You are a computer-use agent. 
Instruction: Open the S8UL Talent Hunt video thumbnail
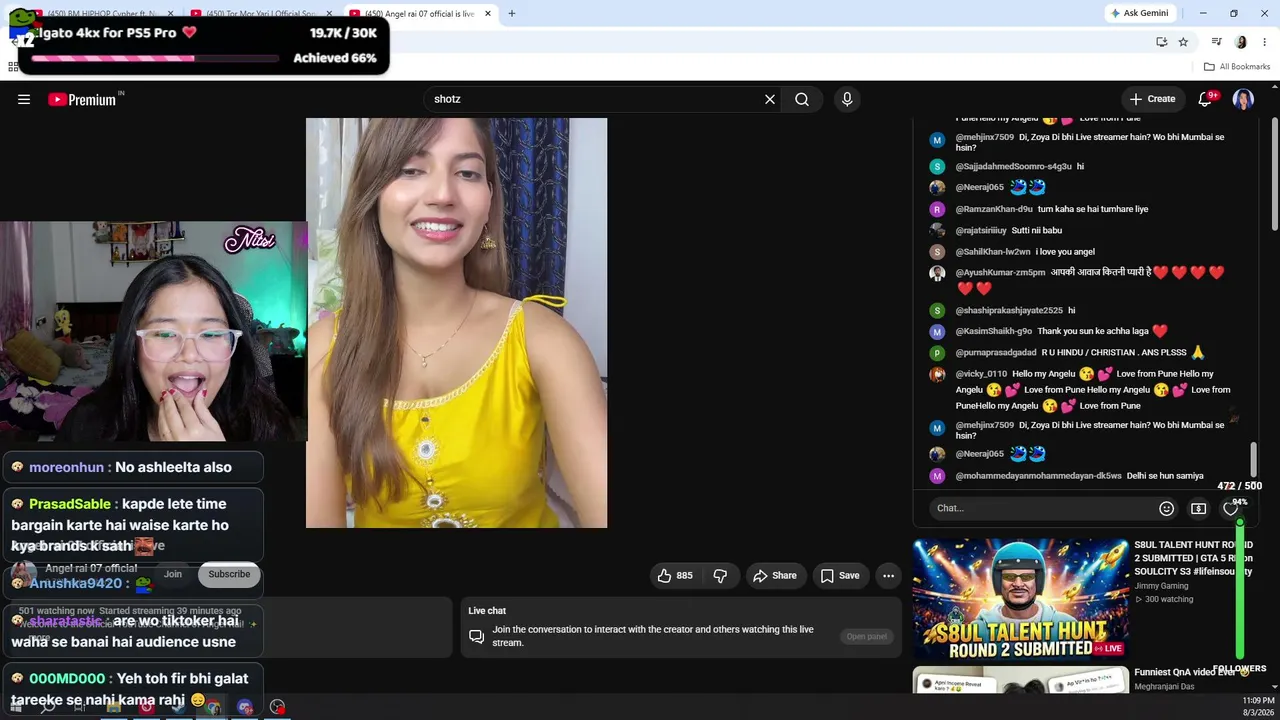(1020, 600)
